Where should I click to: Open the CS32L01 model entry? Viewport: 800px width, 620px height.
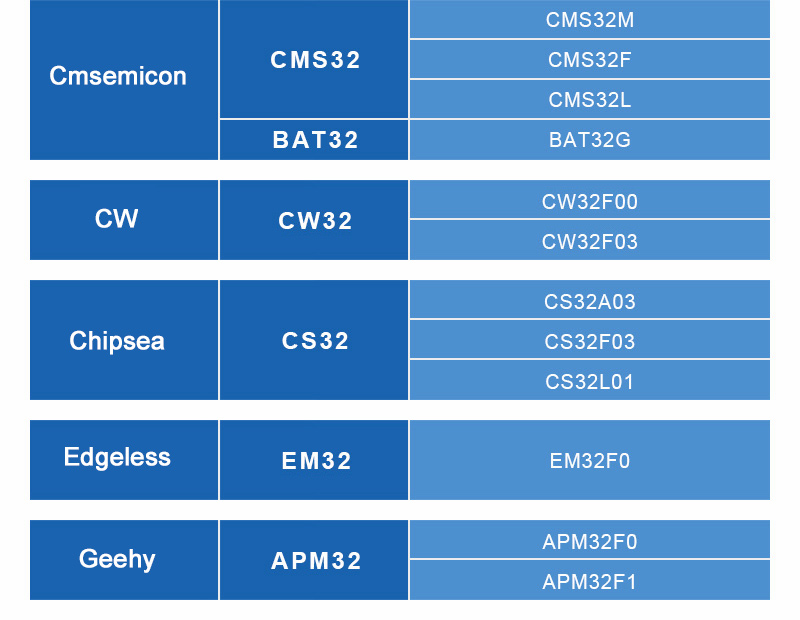589,381
